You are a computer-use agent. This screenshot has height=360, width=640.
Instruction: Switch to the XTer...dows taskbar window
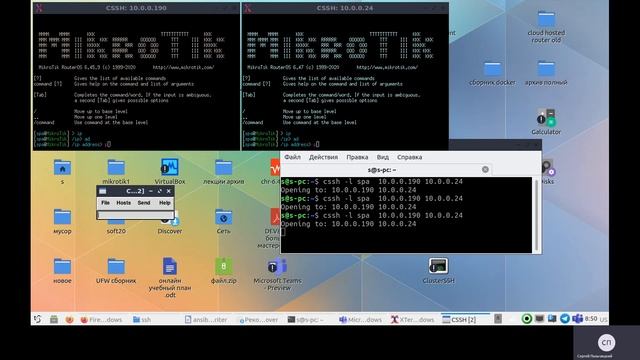pyautogui.click(x=412, y=320)
